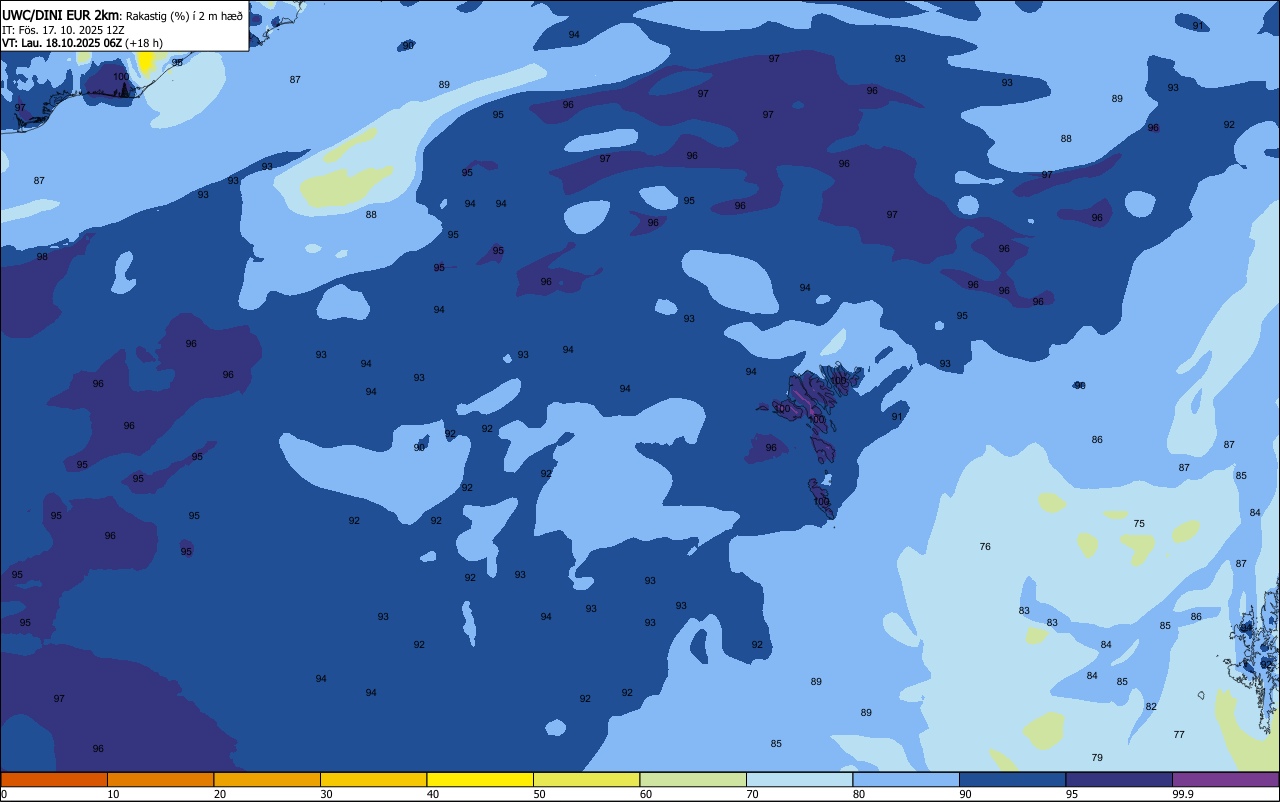Viewport: 1280px width, 802px height.
Task: Pick the 80–90 light blue legend segment
Action: (906, 779)
